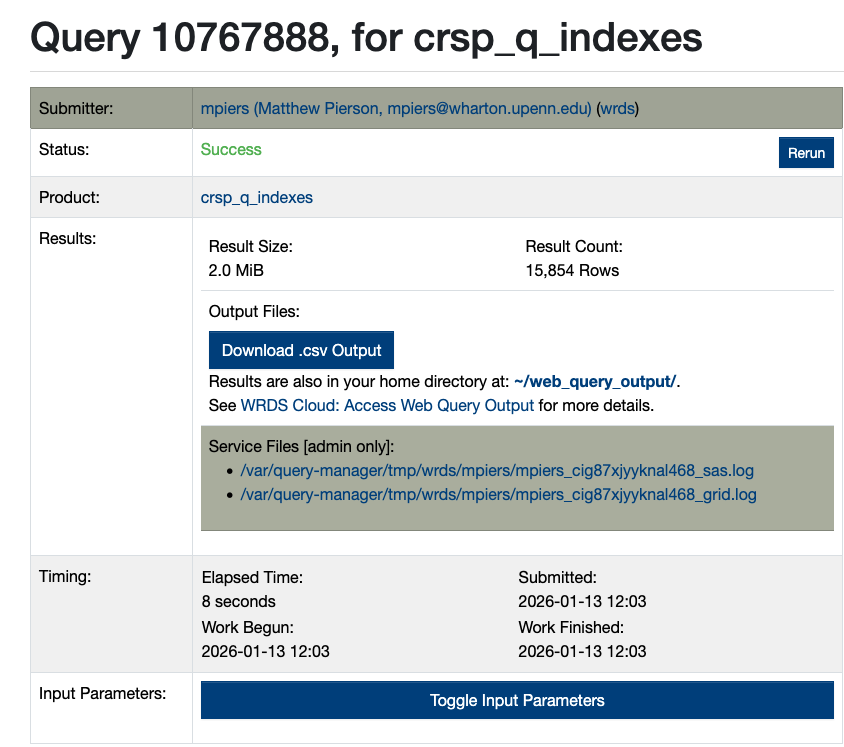Click the Submitted timestamp value

[x=582, y=601]
